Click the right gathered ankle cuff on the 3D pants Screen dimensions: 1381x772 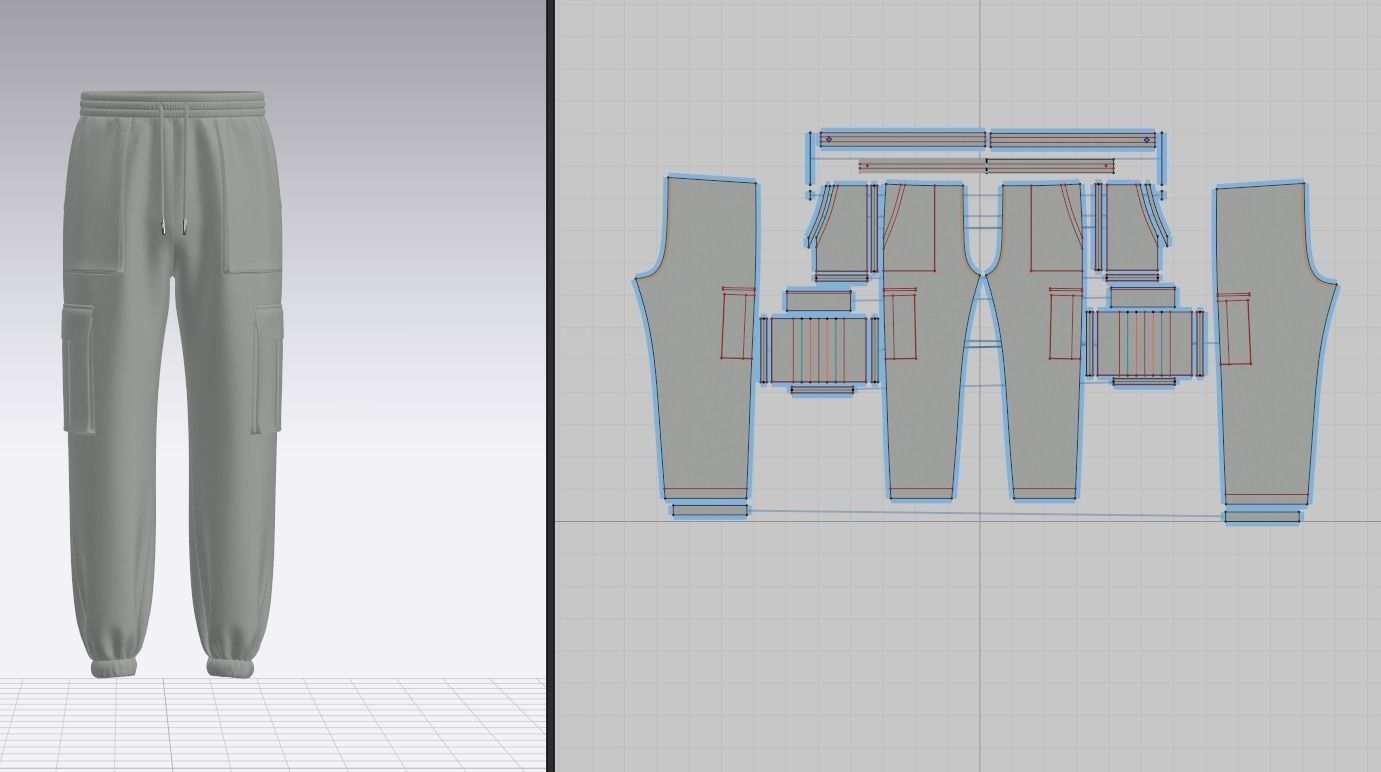point(231,666)
